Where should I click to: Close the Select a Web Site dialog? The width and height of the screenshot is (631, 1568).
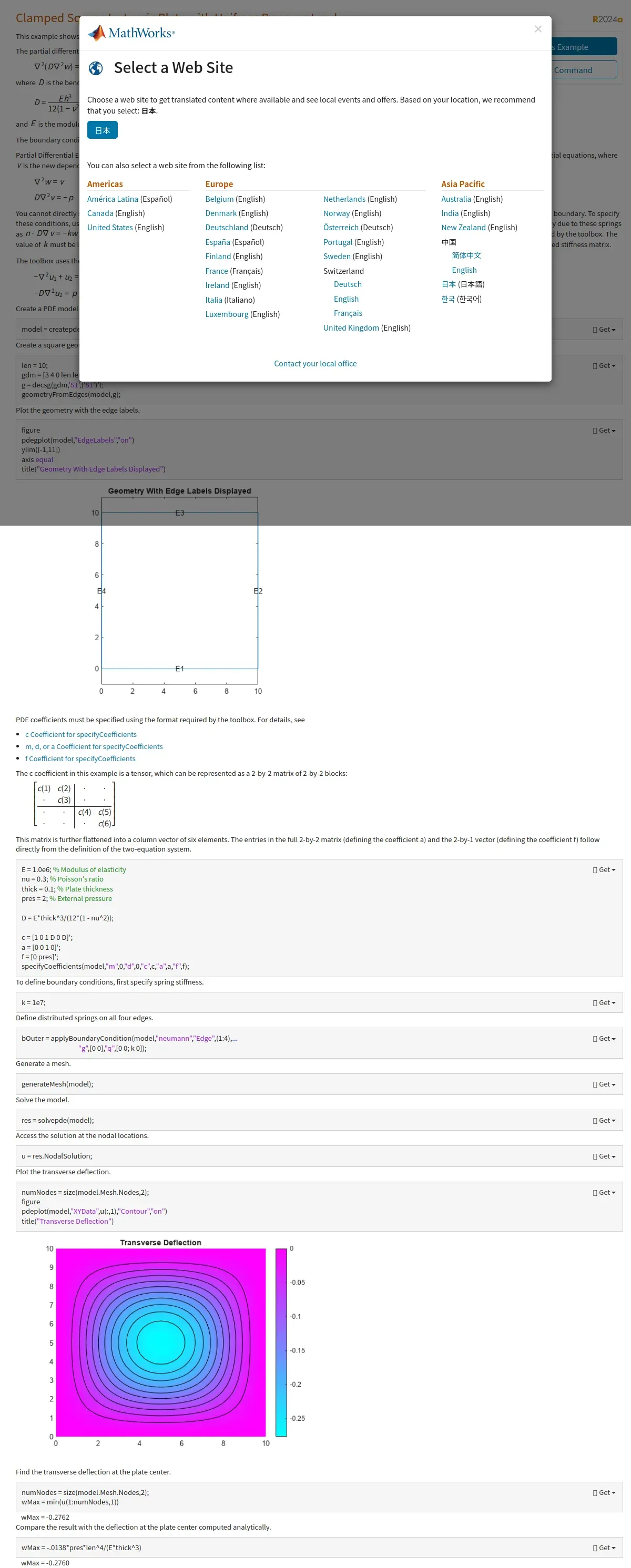click(538, 28)
